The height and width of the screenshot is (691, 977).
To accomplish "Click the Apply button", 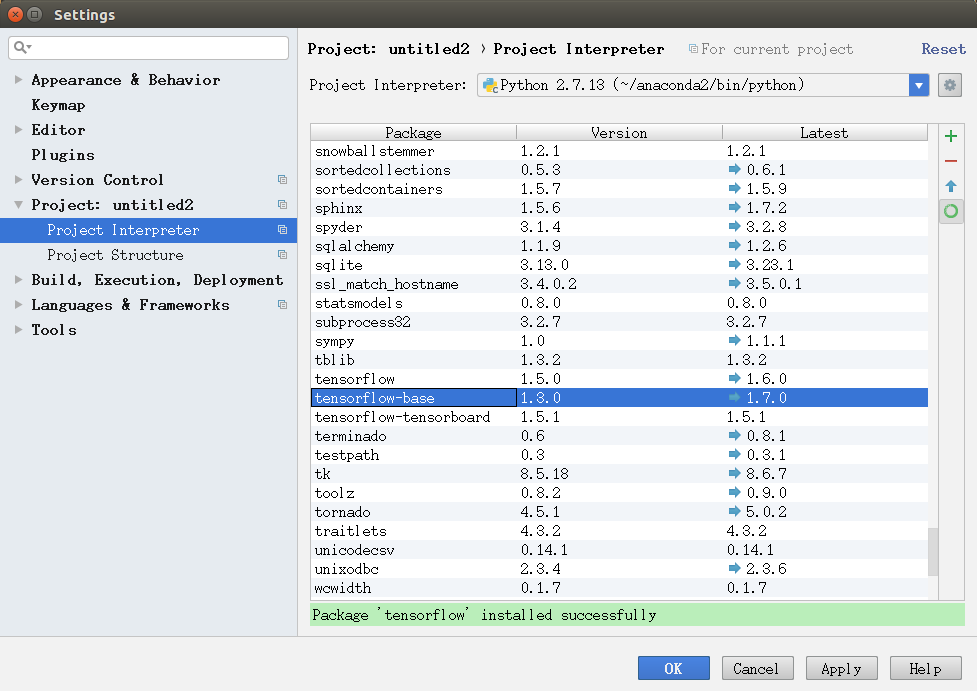I will [841, 669].
